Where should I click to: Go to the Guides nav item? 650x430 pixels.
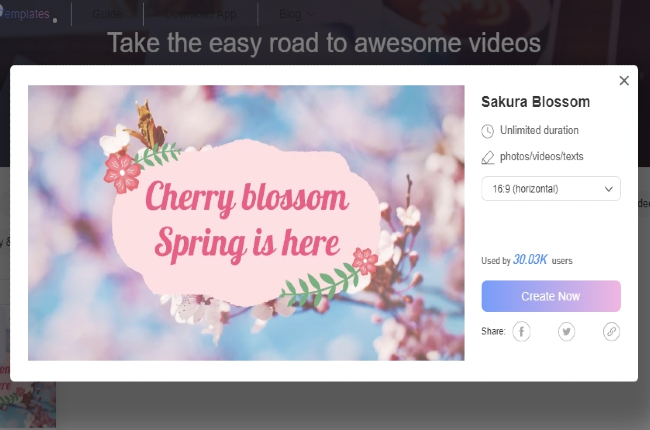point(108,14)
